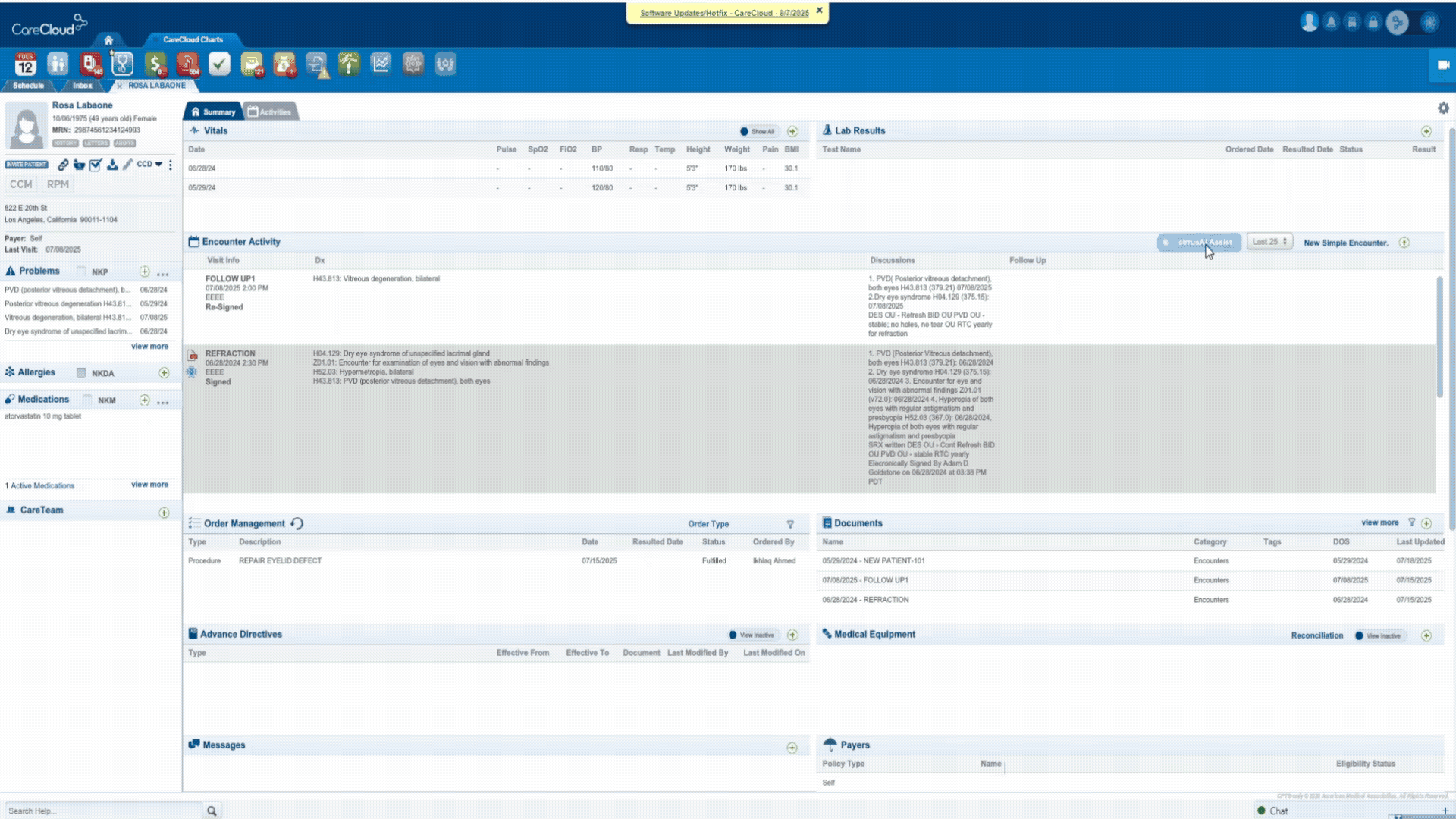1456x819 pixels.
Task: Click the green checkmark tasks icon
Action: point(219,64)
